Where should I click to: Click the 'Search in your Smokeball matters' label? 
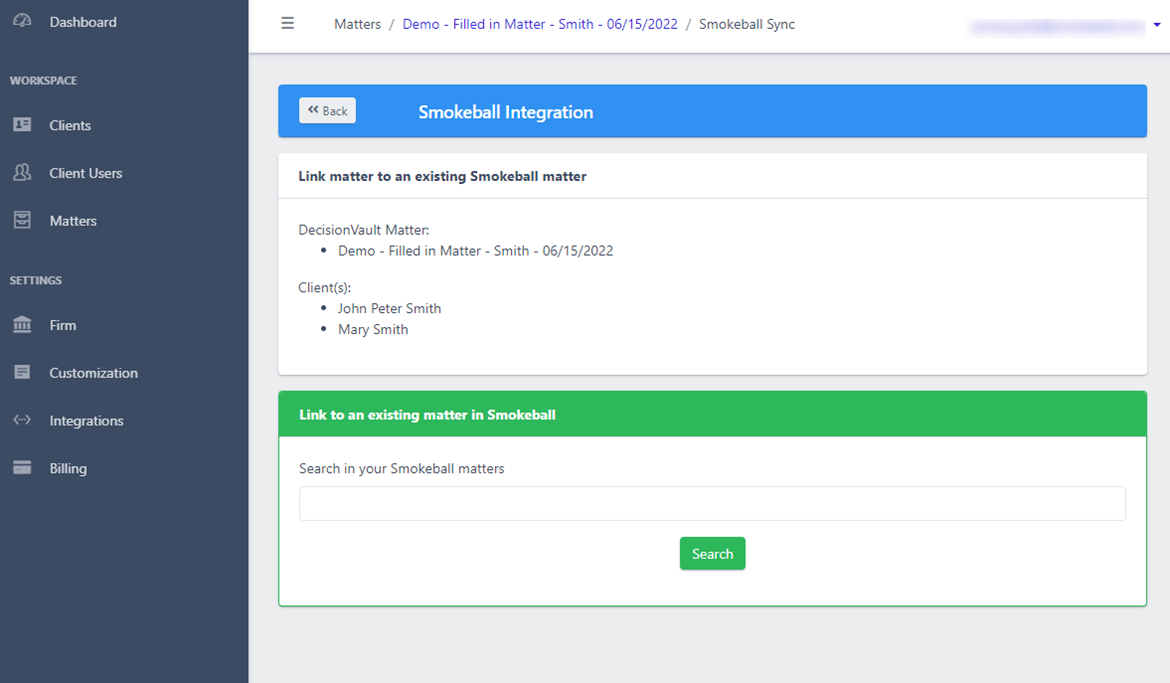tap(401, 468)
